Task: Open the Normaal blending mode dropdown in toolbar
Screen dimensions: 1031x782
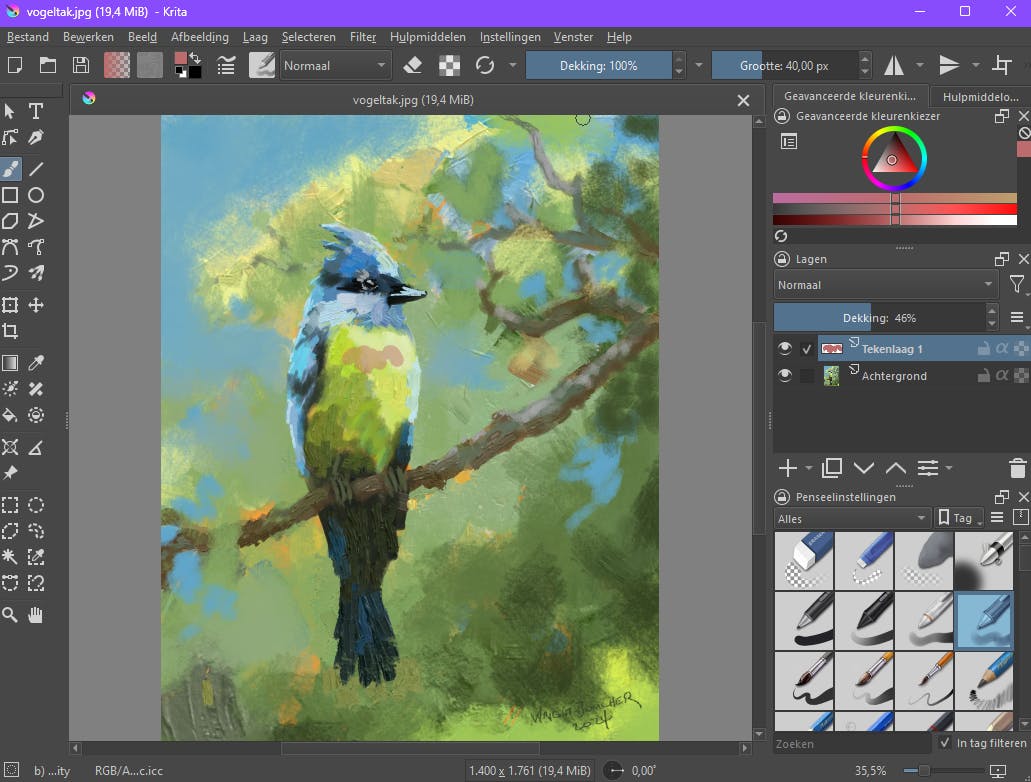Action: [x=335, y=66]
